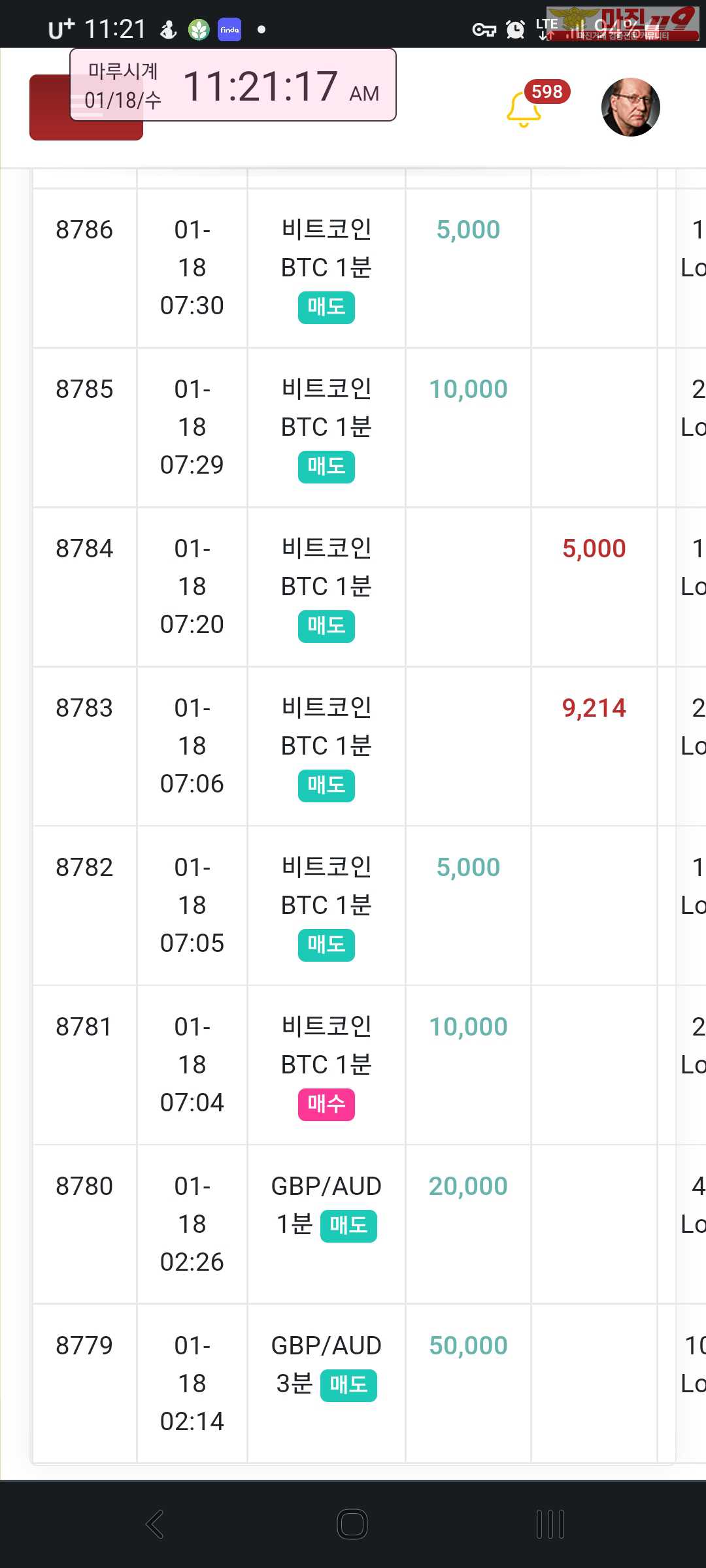Tap the user profile avatar photo
This screenshot has height=1568, width=706.
point(630,107)
